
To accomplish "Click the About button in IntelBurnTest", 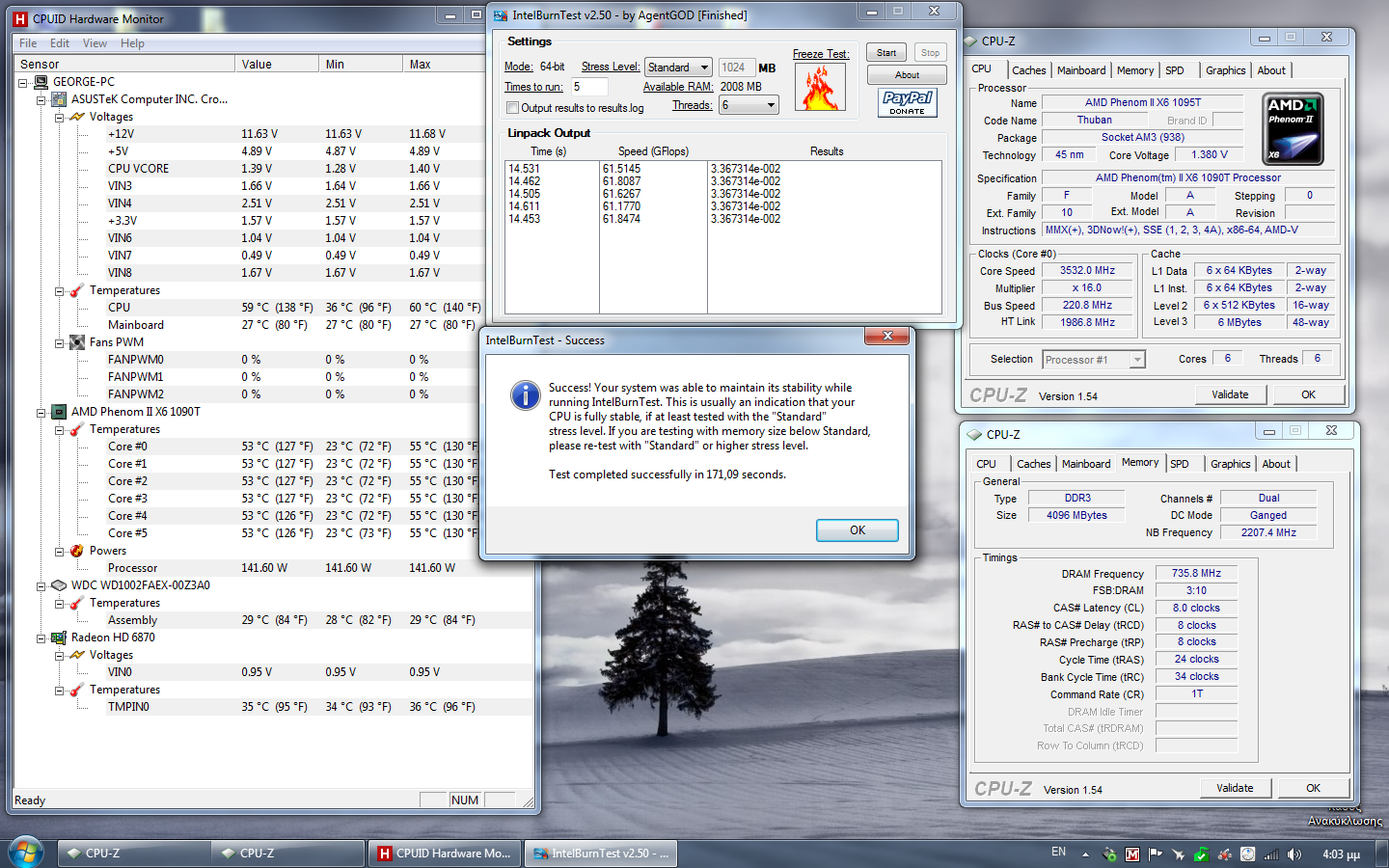I will [907, 75].
